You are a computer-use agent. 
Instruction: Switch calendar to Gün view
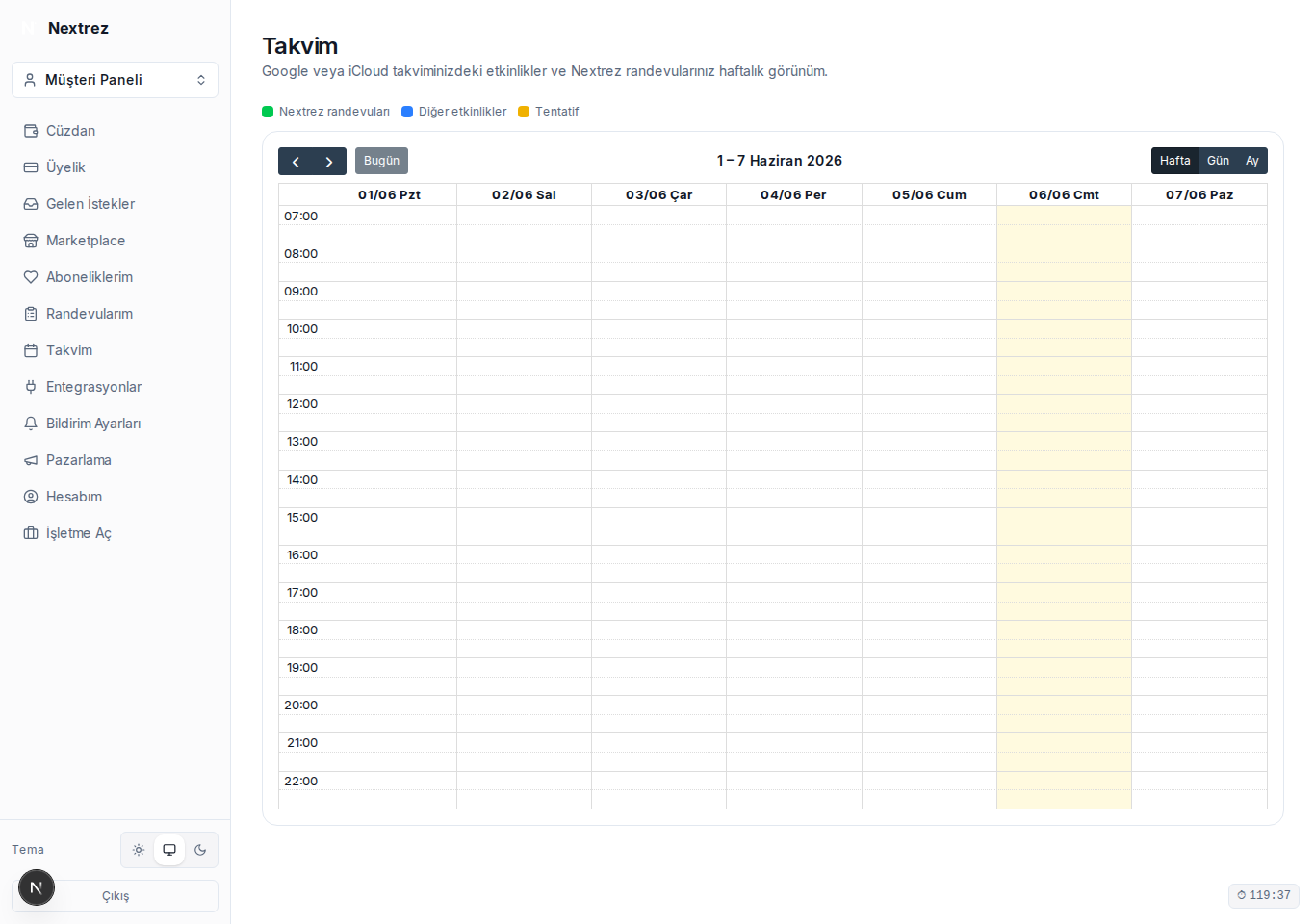click(1218, 161)
